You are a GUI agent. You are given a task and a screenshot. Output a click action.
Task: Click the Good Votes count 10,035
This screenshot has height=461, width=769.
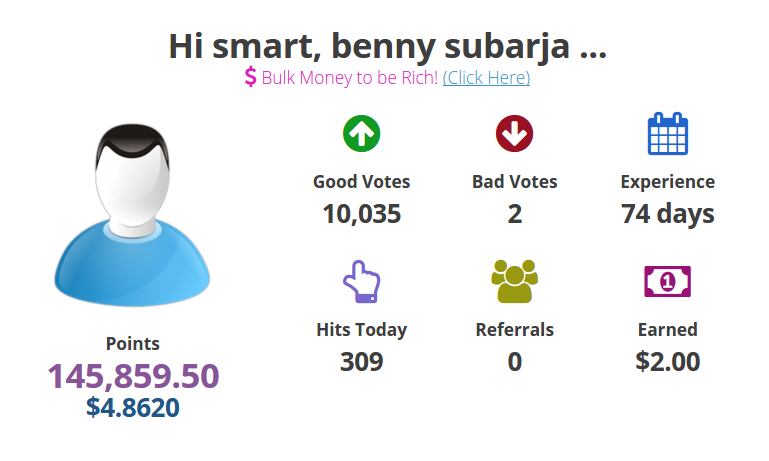[x=361, y=213]
